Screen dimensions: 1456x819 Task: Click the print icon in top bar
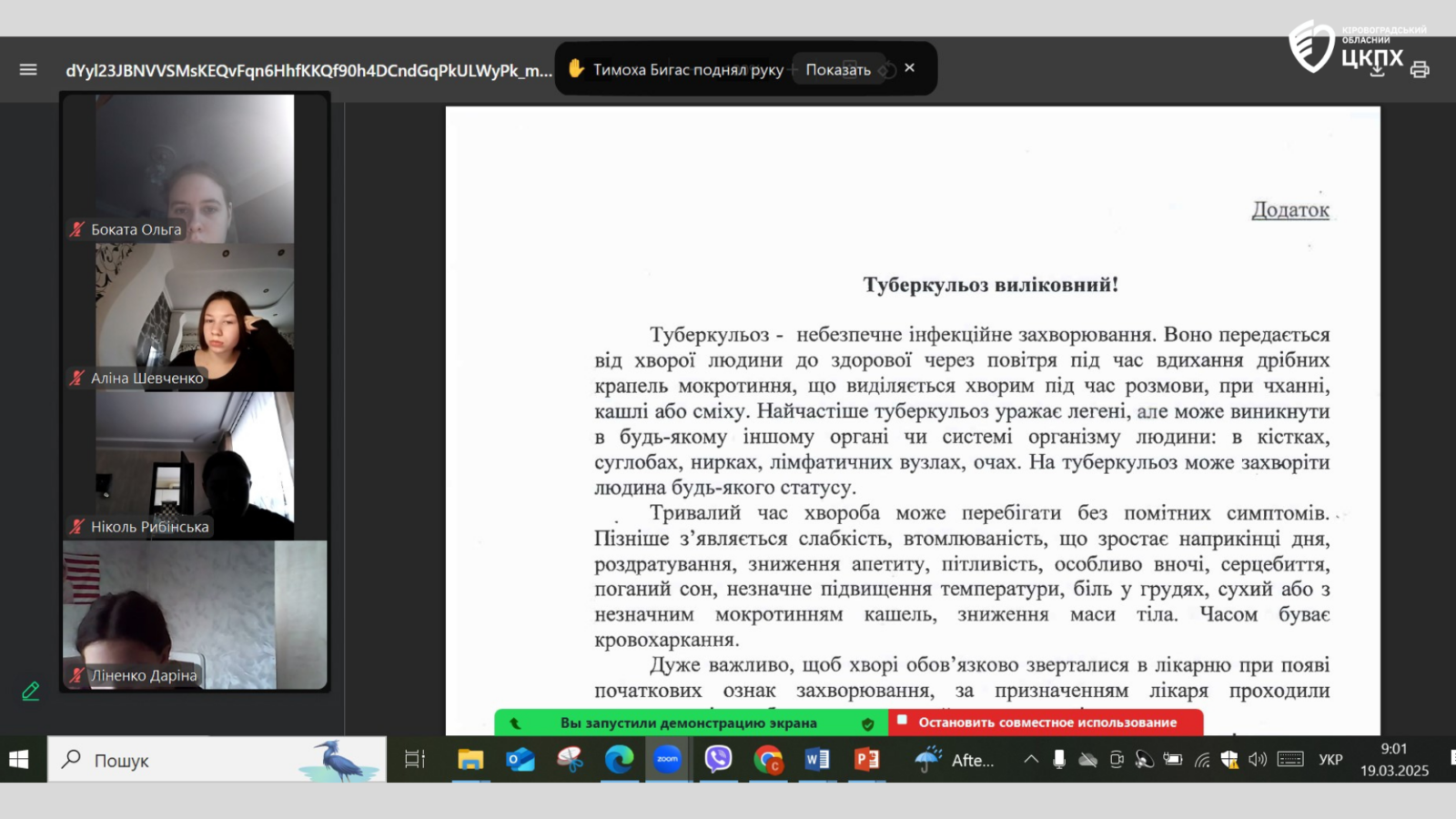click(x=1420, y=70)
